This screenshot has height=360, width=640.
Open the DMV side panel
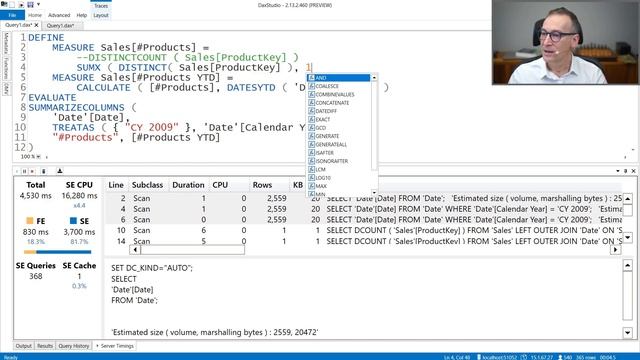pos(6,89)
